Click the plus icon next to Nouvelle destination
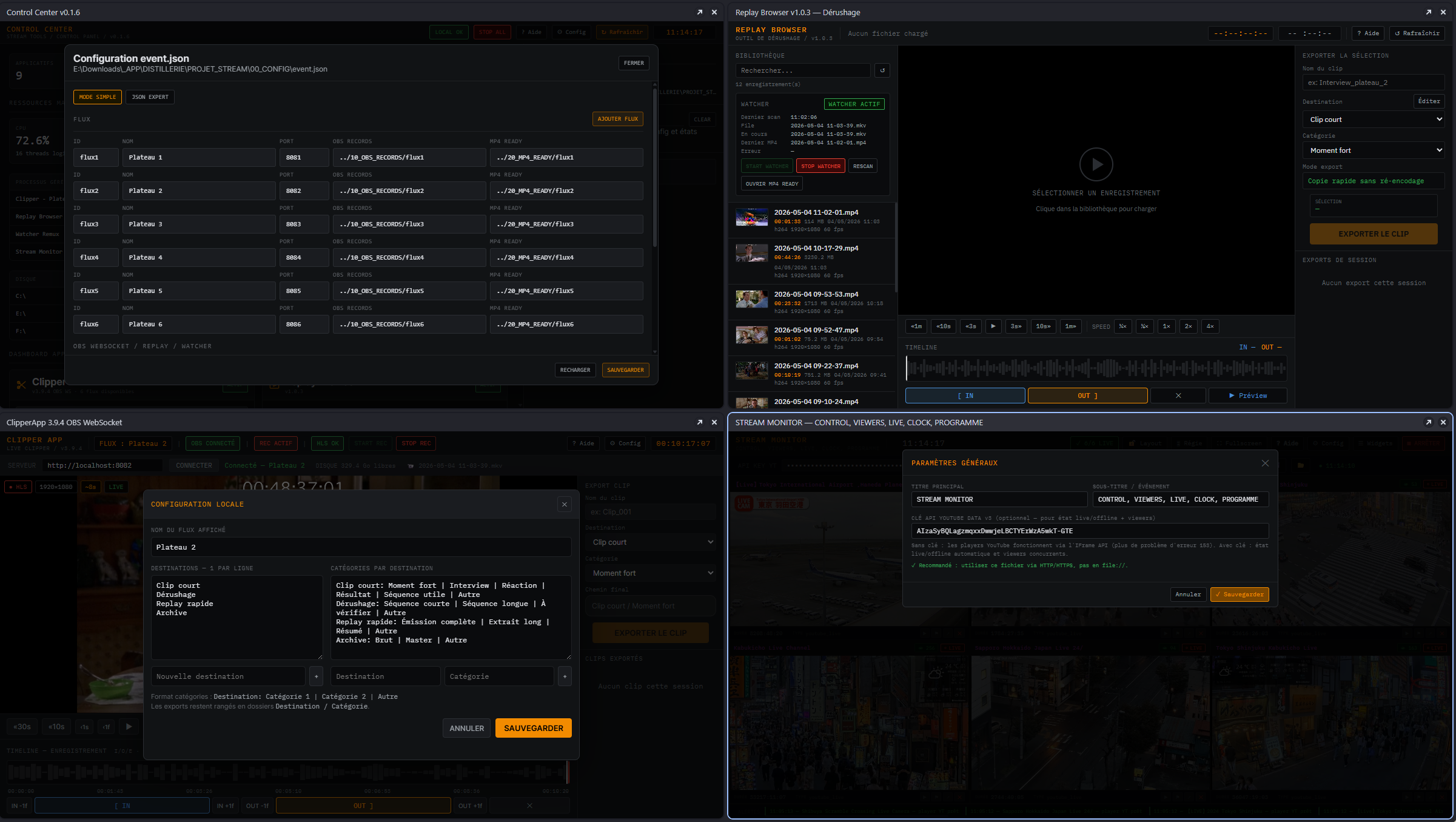This screenshot has width=1456, height=822. point(316,676)
